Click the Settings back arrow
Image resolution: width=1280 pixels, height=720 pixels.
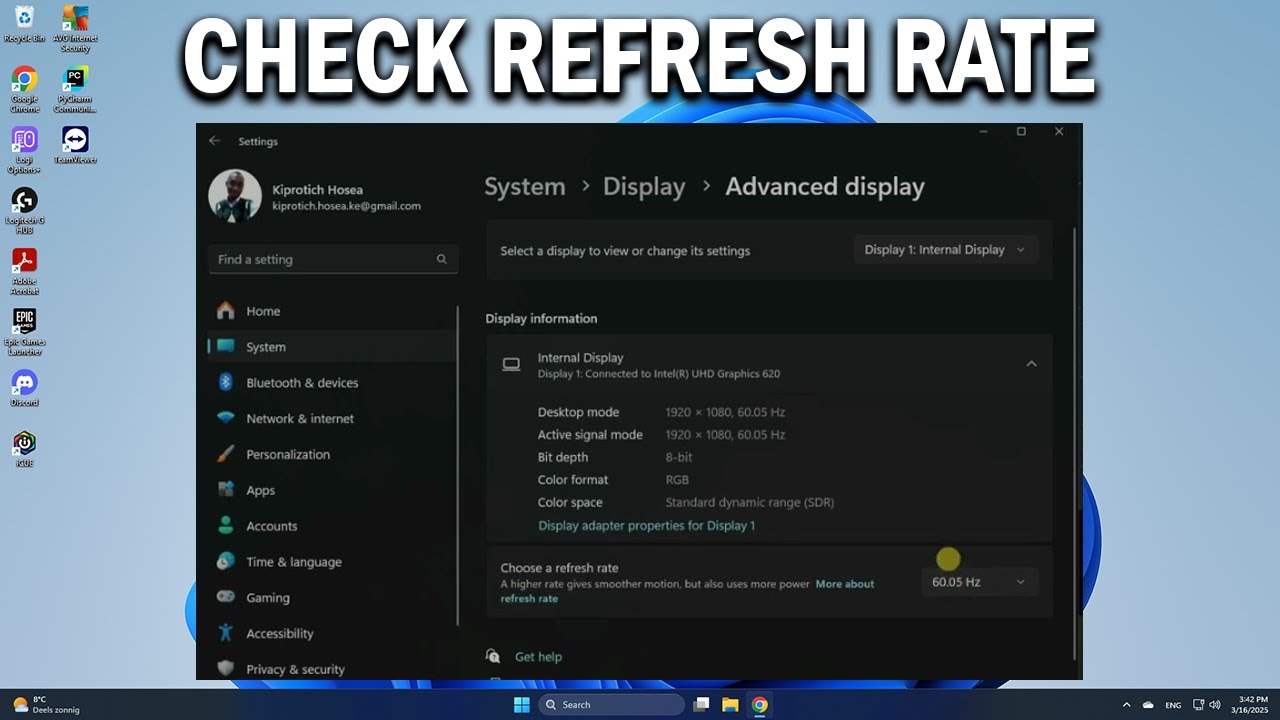click(214, 141)
